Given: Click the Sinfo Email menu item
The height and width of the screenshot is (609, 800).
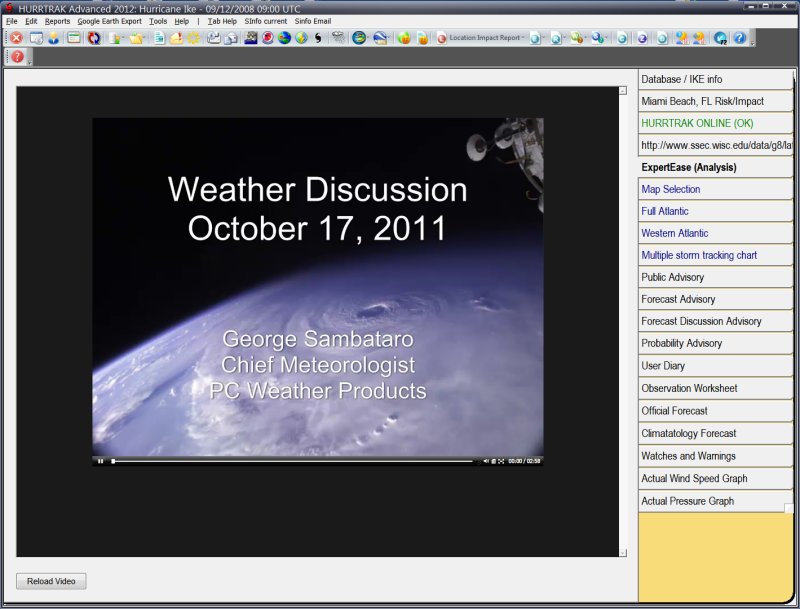Looking at the screenshot, I should coord(313,21).
